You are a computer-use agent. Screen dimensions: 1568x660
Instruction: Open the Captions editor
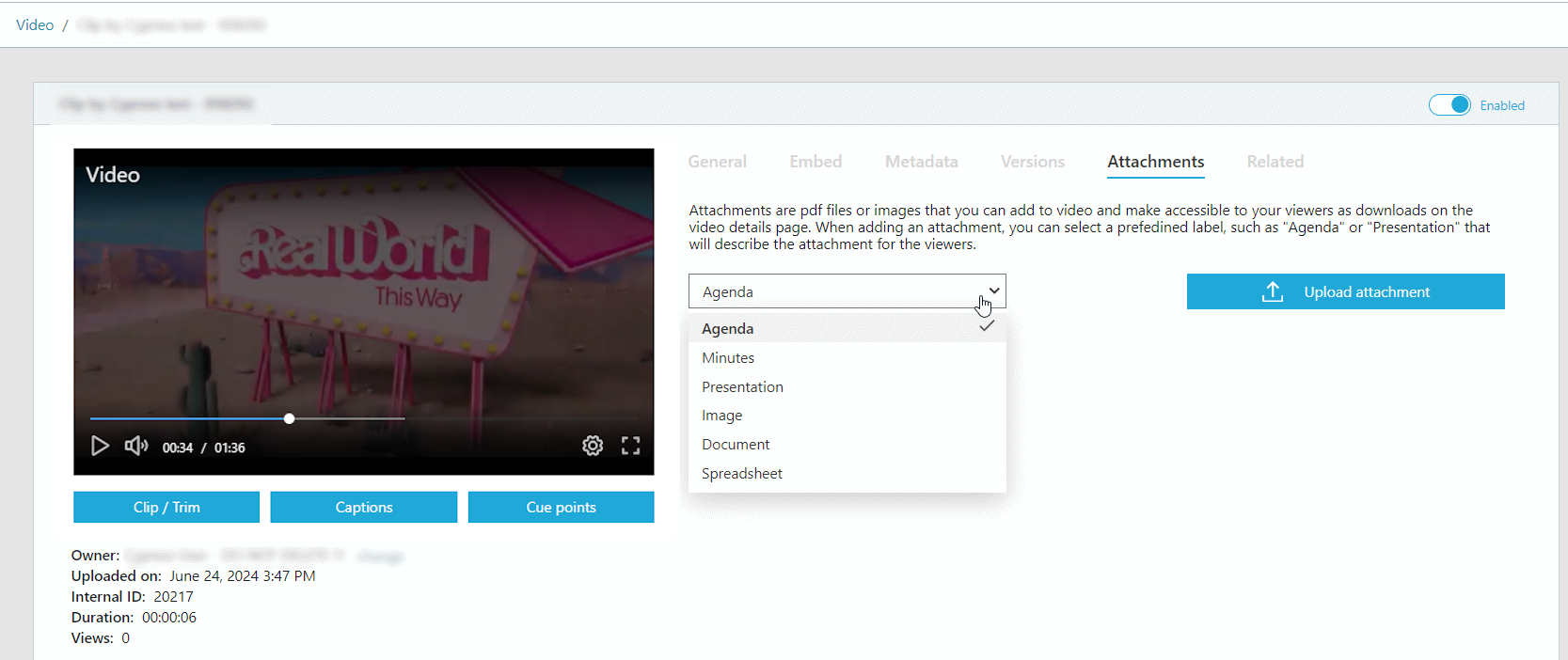364,507
